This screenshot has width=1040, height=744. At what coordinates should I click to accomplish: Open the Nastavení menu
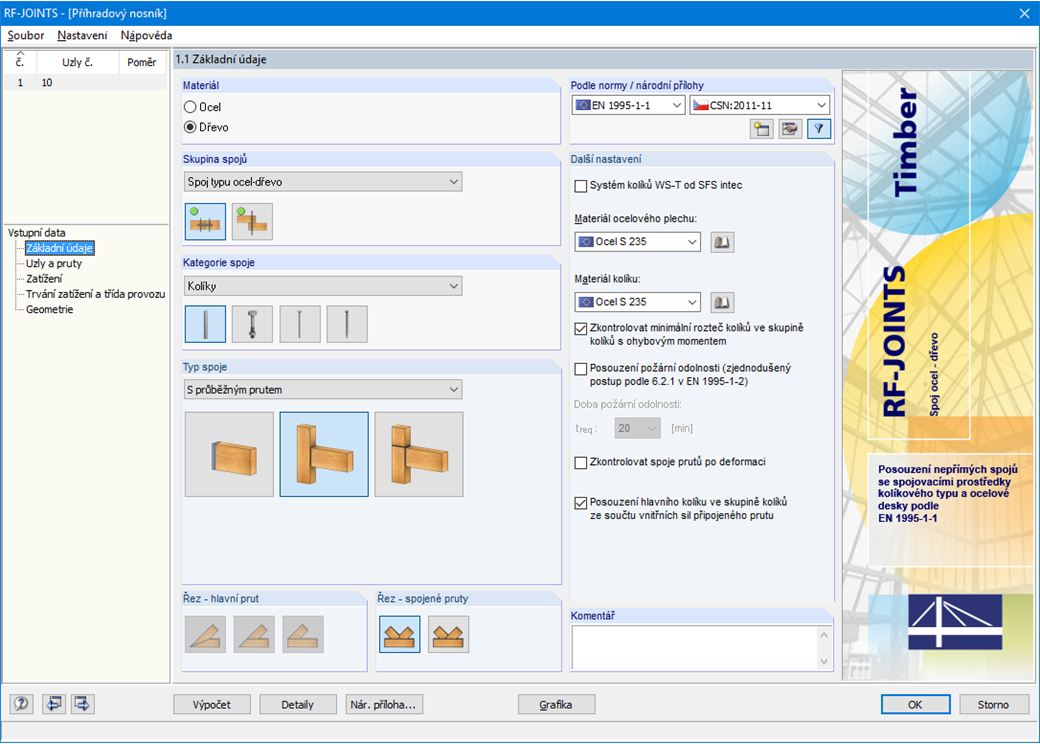pyautogui.click(x=82, y=35)
